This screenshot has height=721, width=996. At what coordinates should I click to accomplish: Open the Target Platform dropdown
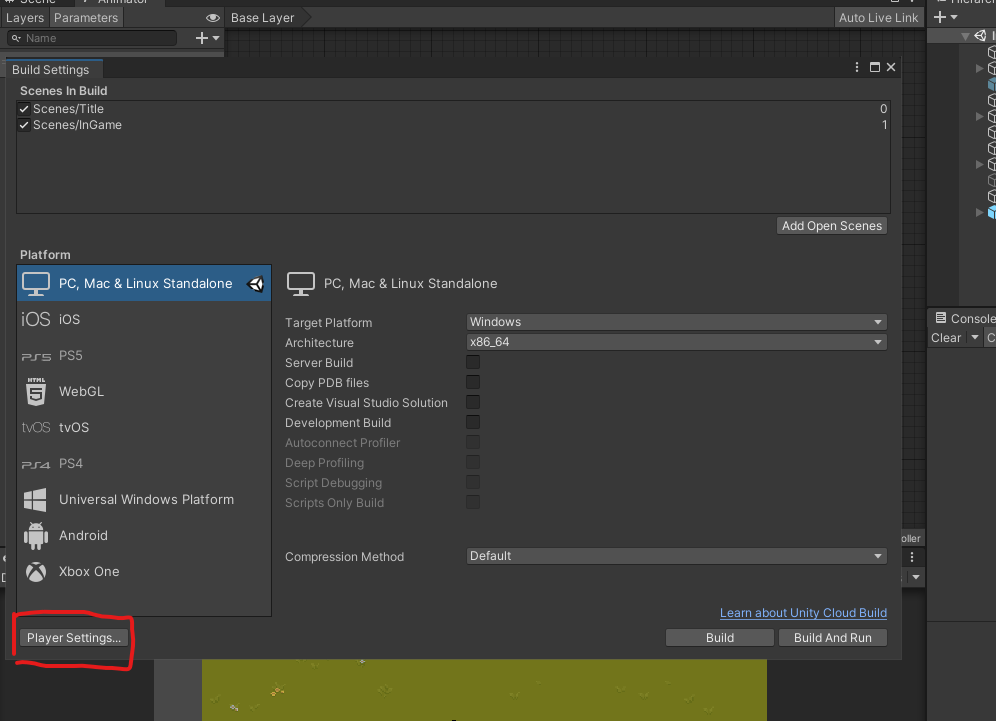click(x=676, y=322)
